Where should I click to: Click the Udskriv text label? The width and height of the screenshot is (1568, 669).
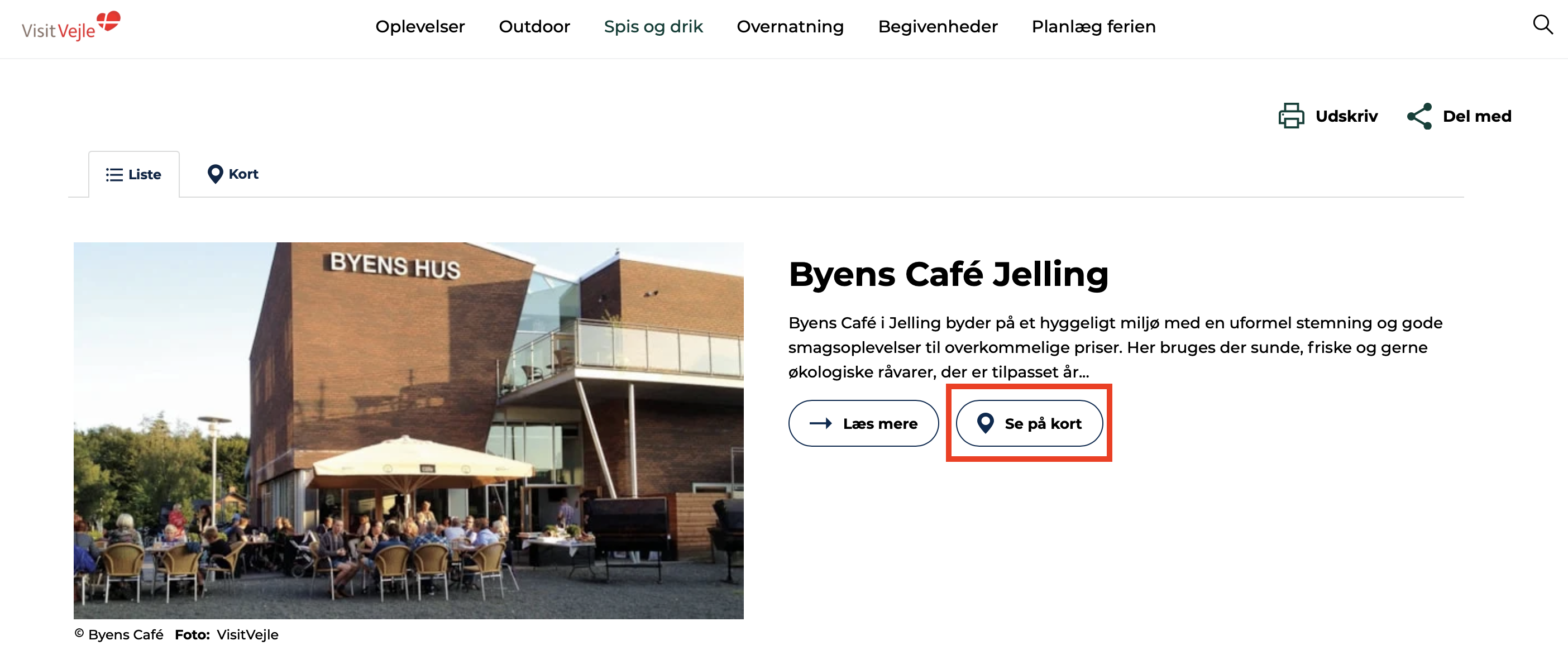tap(1346, 116)
